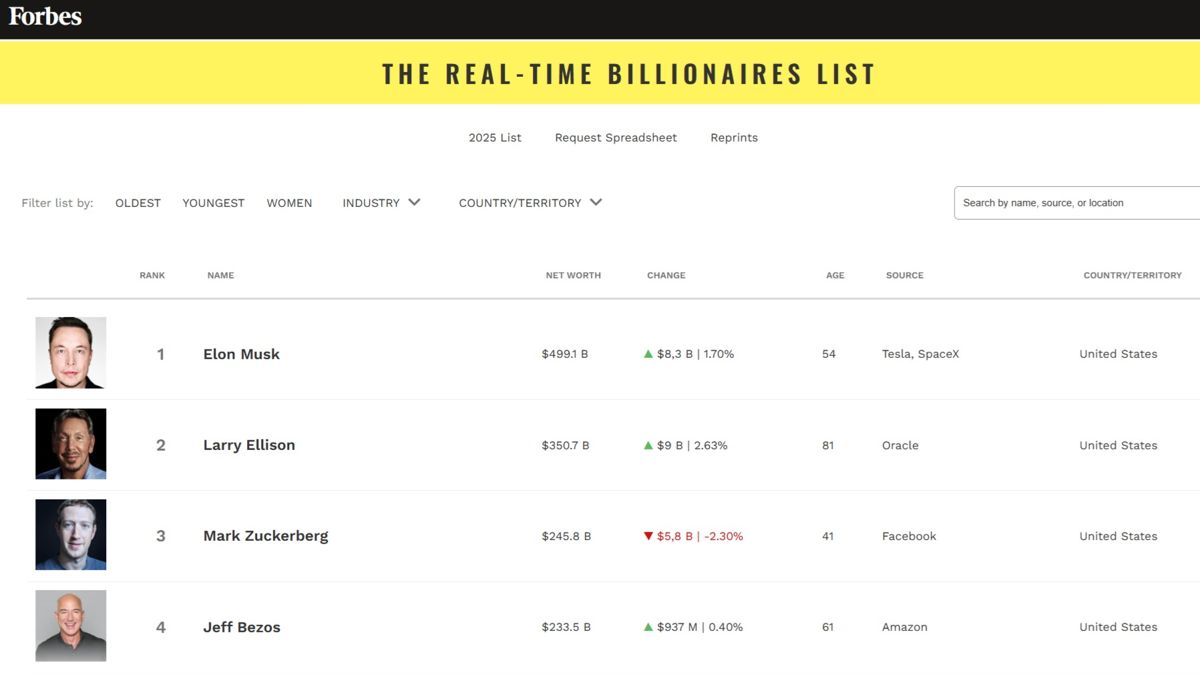The height and width of the screenshot is (675, 1200).
Task: Sort by the Change column header
Action: (666, 275)
